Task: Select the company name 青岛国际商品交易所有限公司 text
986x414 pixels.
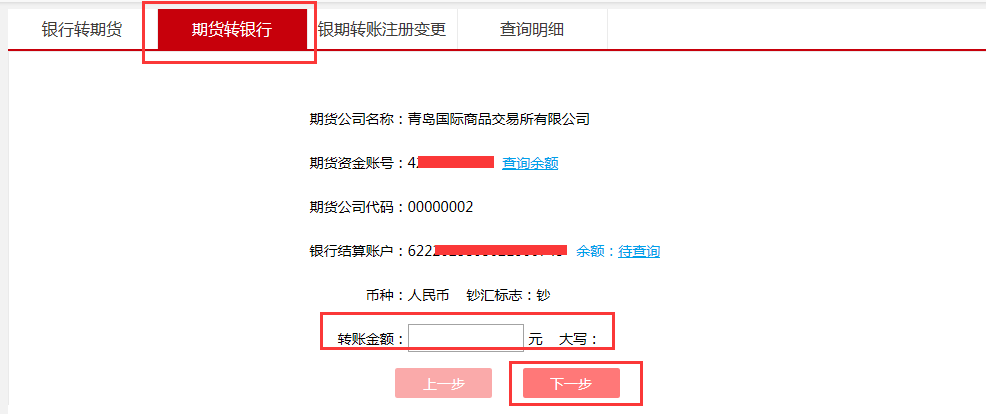Action: point(499,120)
